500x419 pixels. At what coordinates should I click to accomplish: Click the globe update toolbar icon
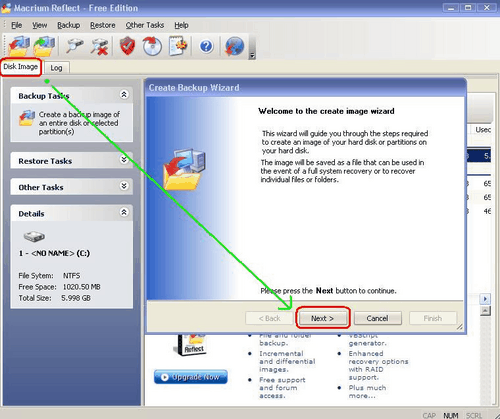coord(234,46)
